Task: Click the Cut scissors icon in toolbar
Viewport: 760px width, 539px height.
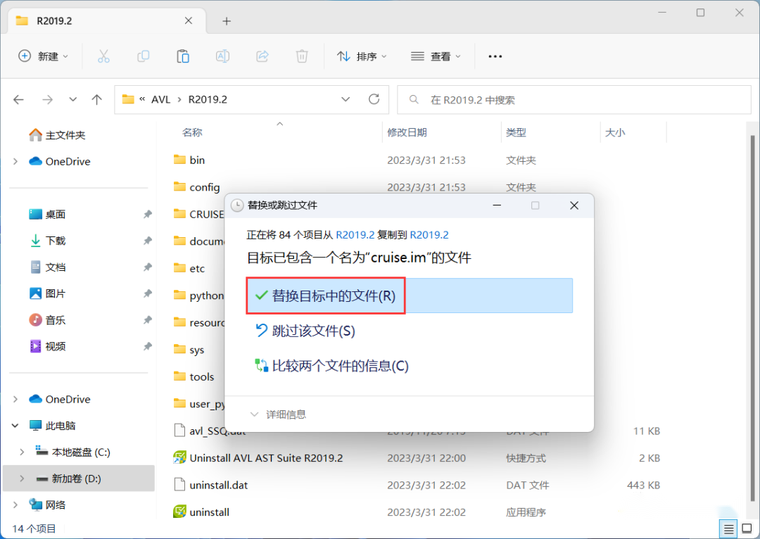Action: coord(103,56)
